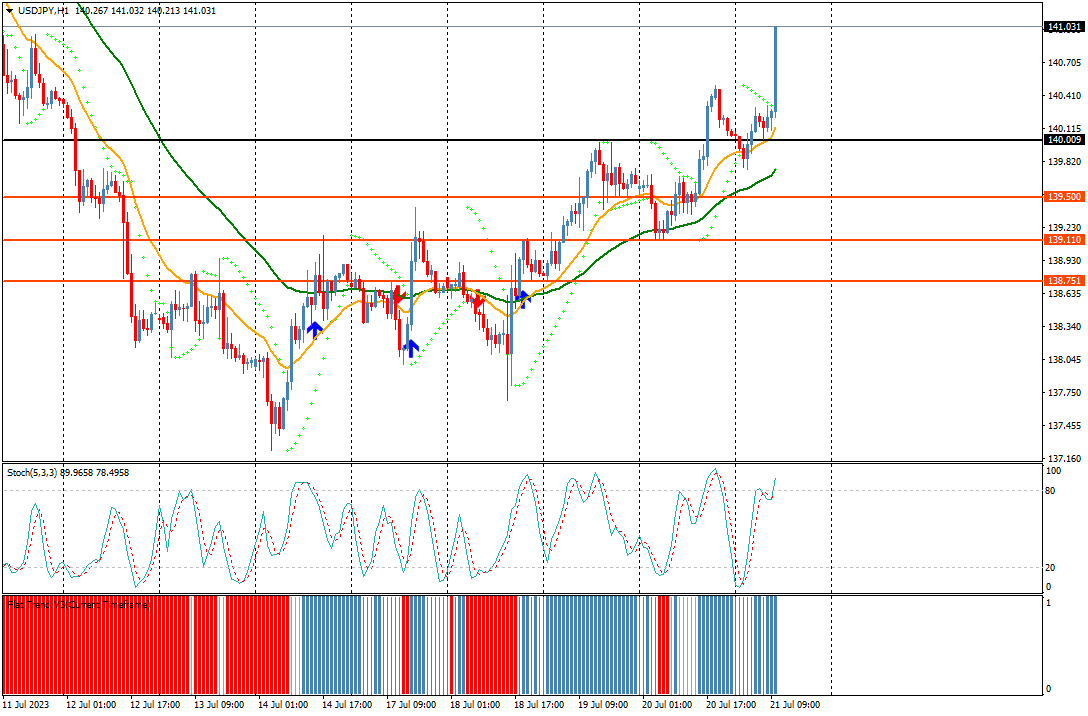The width and height of the screenshot is (1088, 716).
Task: Click the 12 Jul 01:00 time label
Action: click(91, 705)
